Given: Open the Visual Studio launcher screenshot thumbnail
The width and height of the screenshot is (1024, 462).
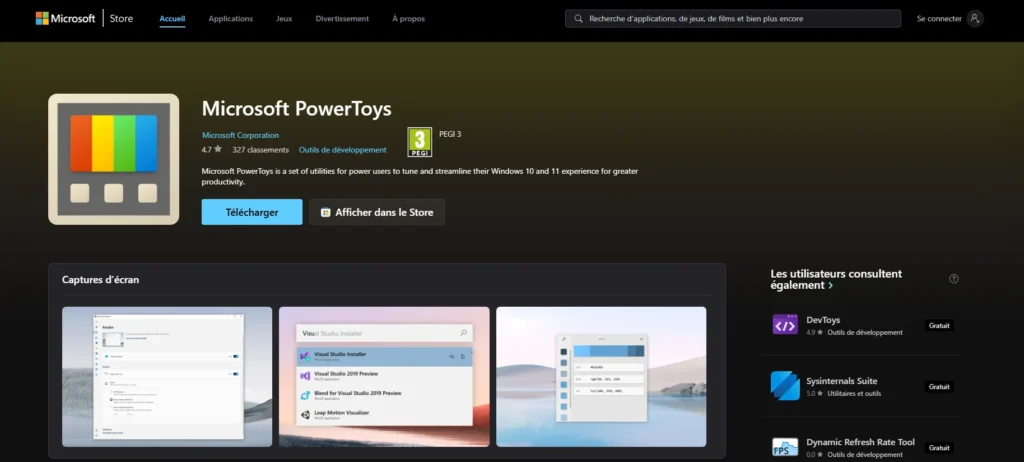Looking at the screenshot, I should pos(384,376).
